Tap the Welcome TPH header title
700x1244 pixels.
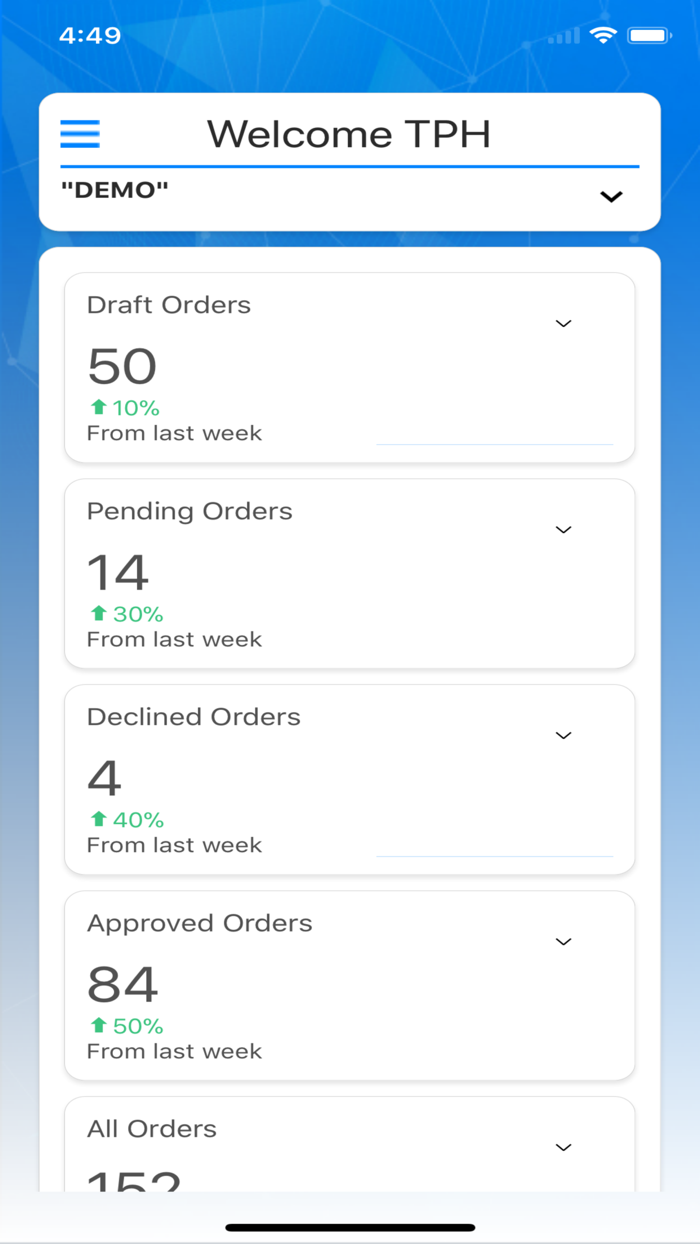tap(349, 134)
